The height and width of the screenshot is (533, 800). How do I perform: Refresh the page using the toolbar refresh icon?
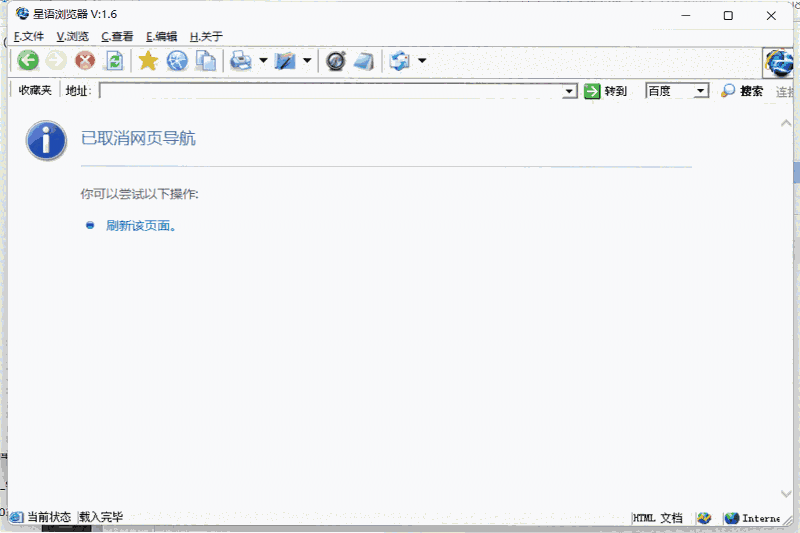tap(114, 61)
